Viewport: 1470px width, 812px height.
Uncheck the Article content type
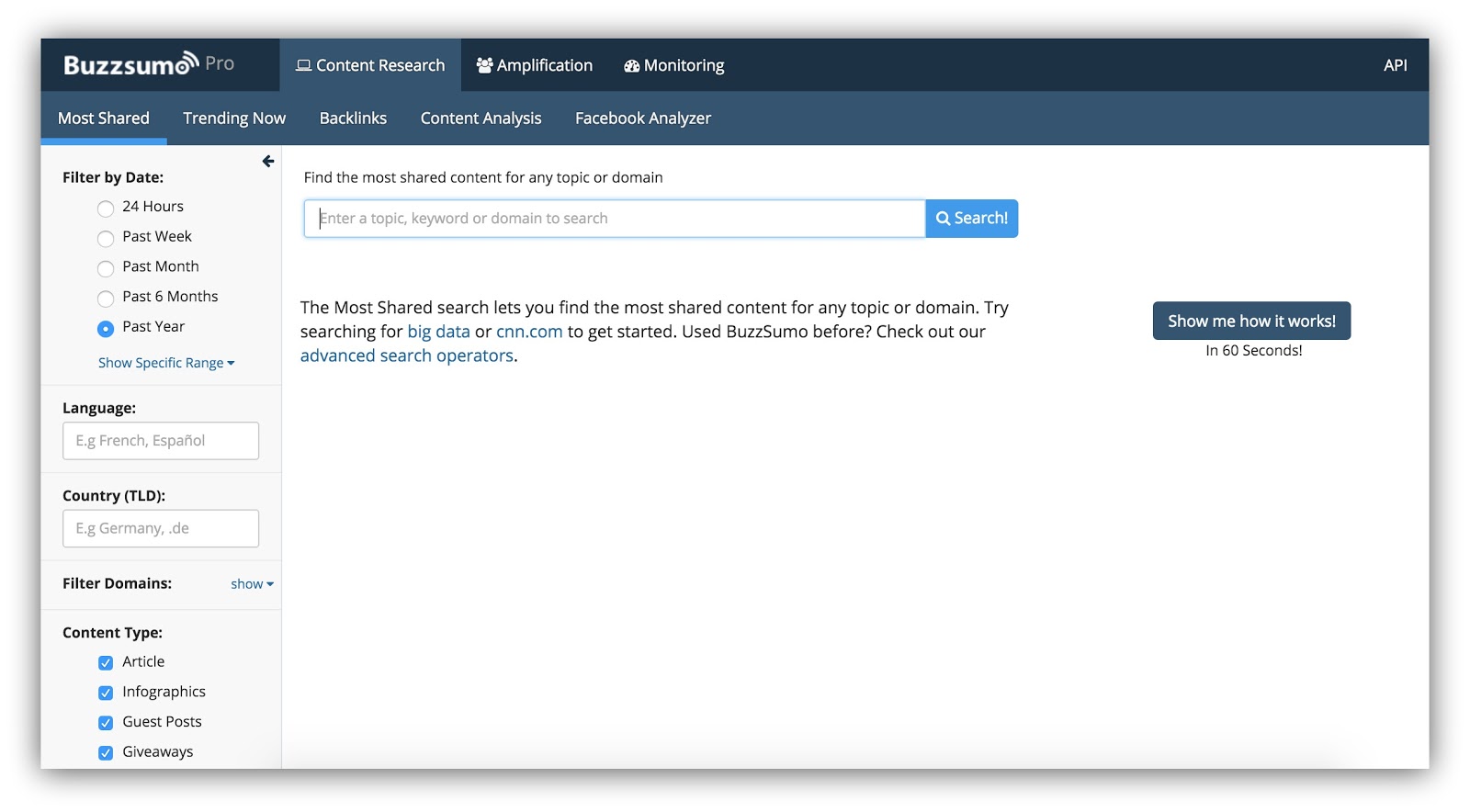pyautogui.click(x=106, y=662)
